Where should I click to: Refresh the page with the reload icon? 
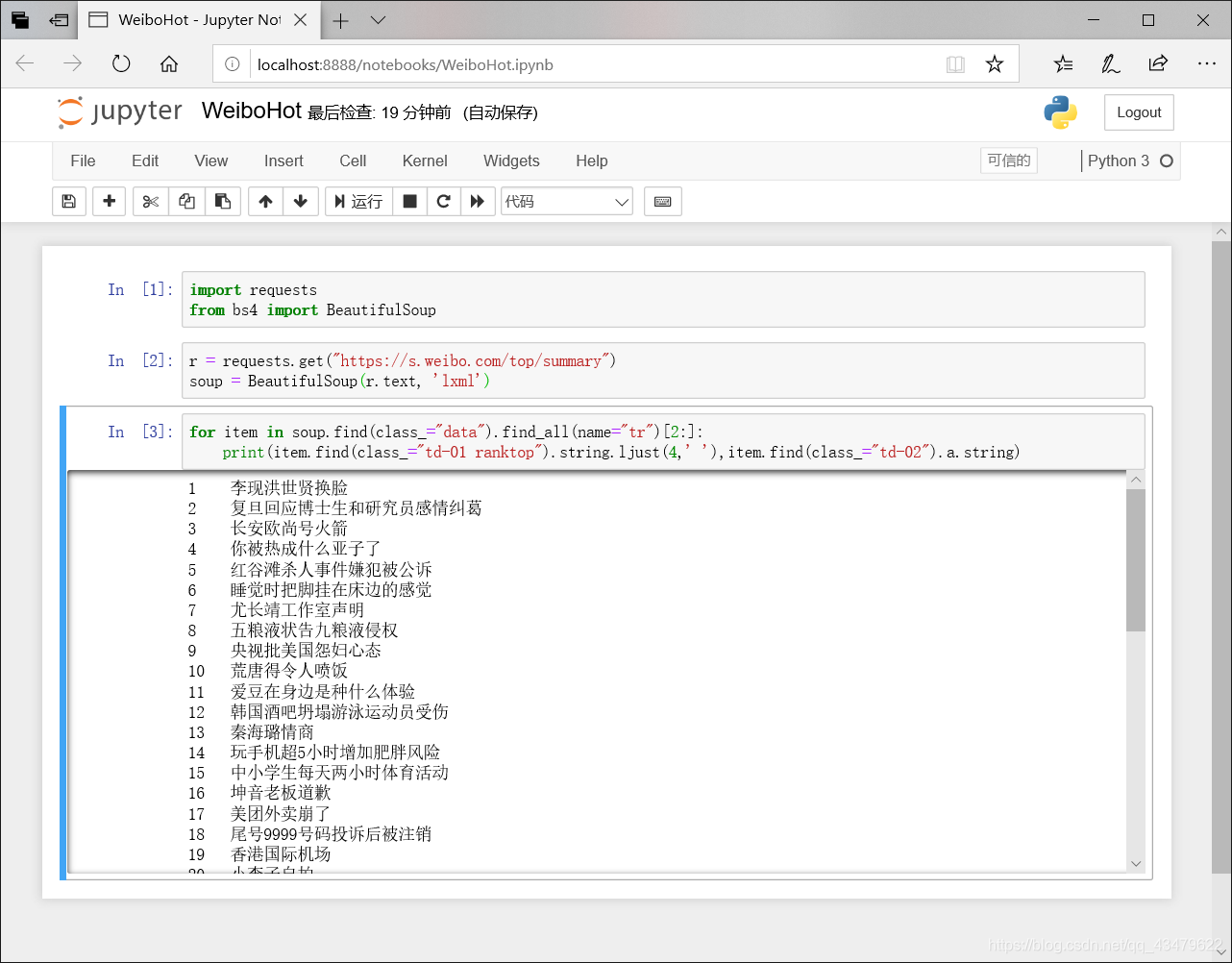click(121, 64)
